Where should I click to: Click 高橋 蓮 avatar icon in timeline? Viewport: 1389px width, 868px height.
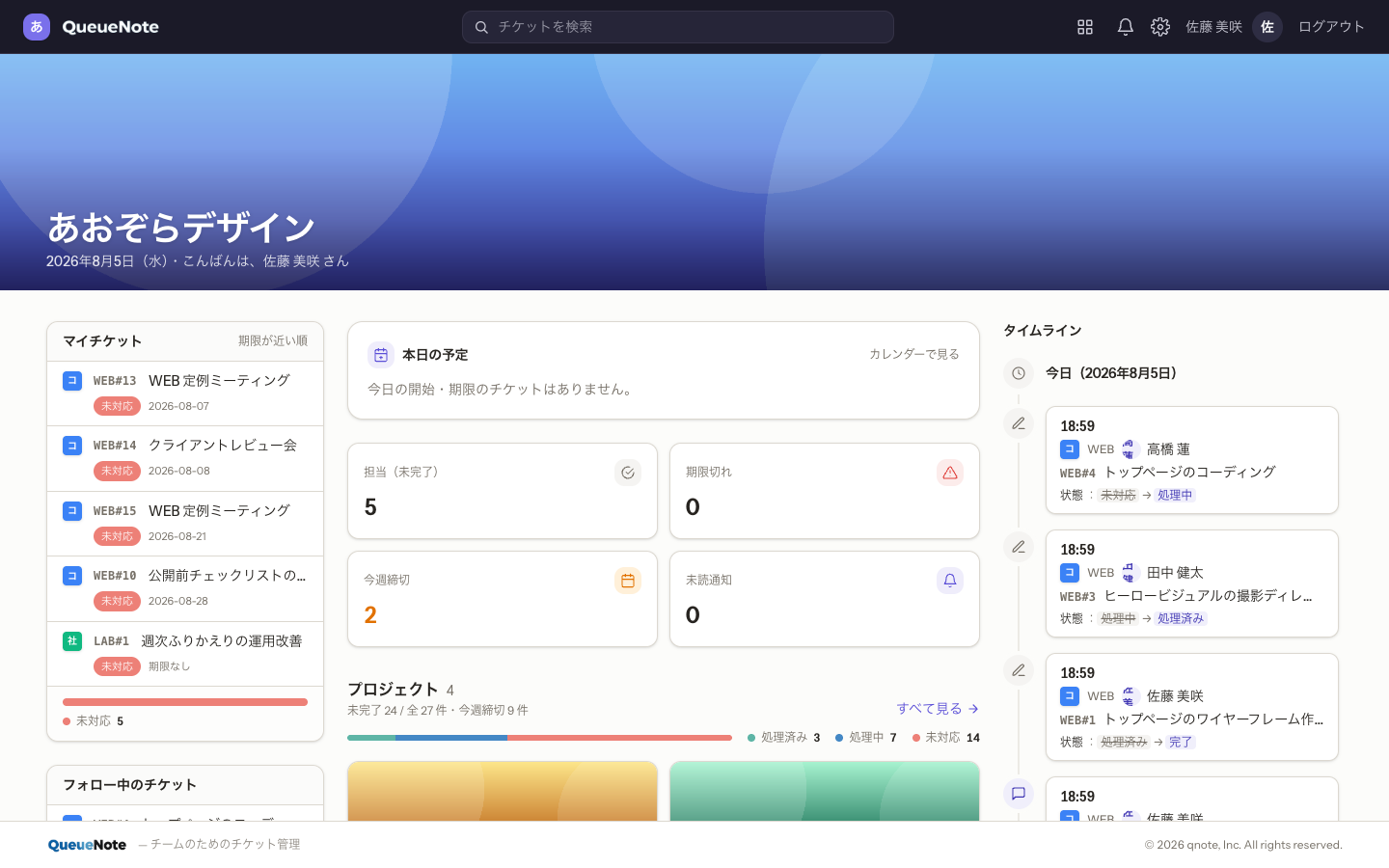tap(1130, 449)
